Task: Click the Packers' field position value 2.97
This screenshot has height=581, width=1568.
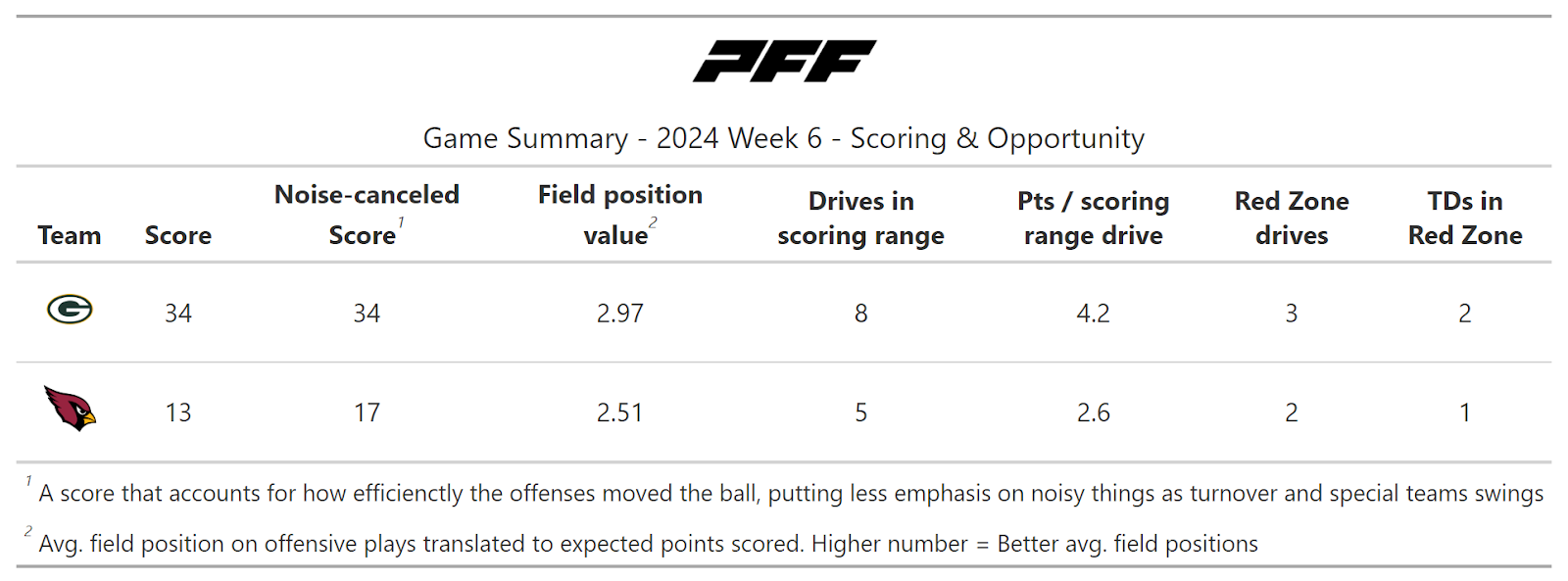Action: [x=619, y=314]
